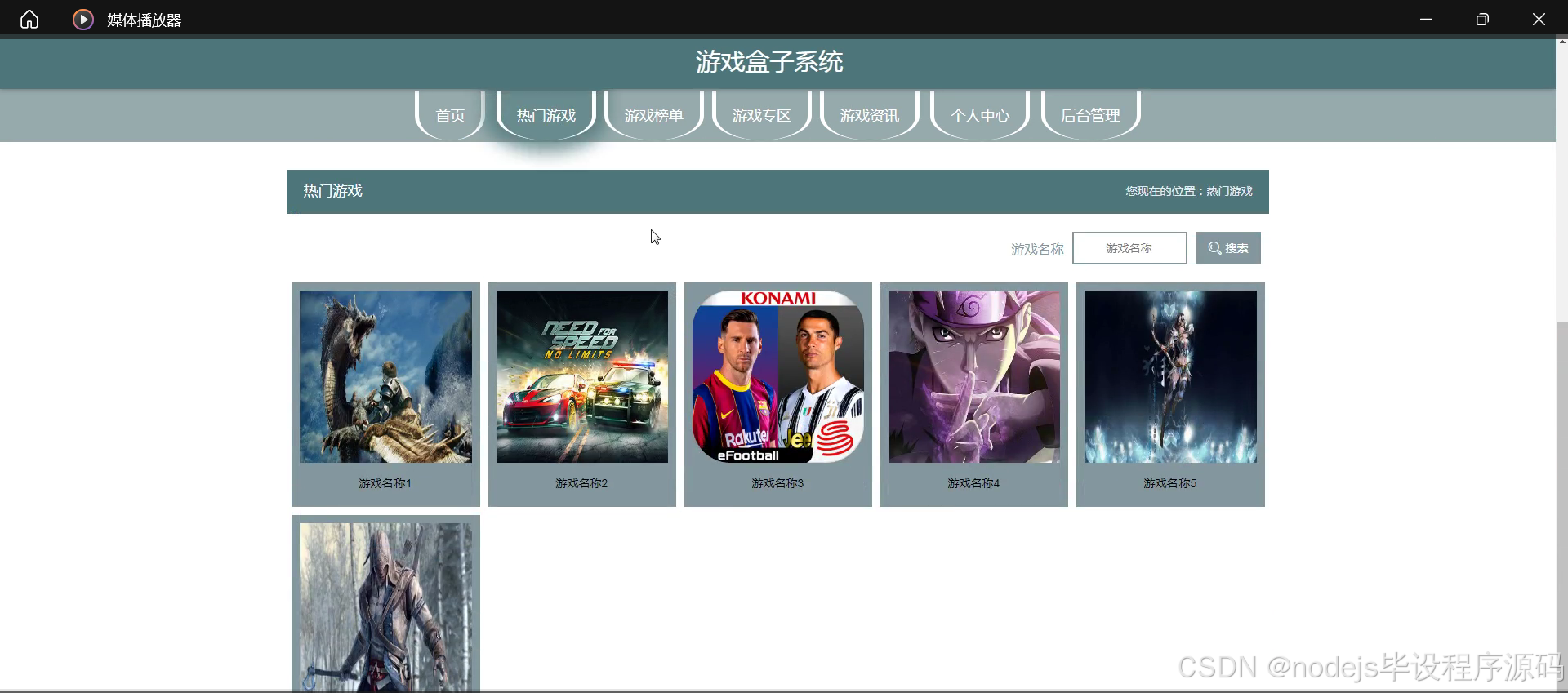Open the dragon game thumbnail 游戏名称1

385,377
